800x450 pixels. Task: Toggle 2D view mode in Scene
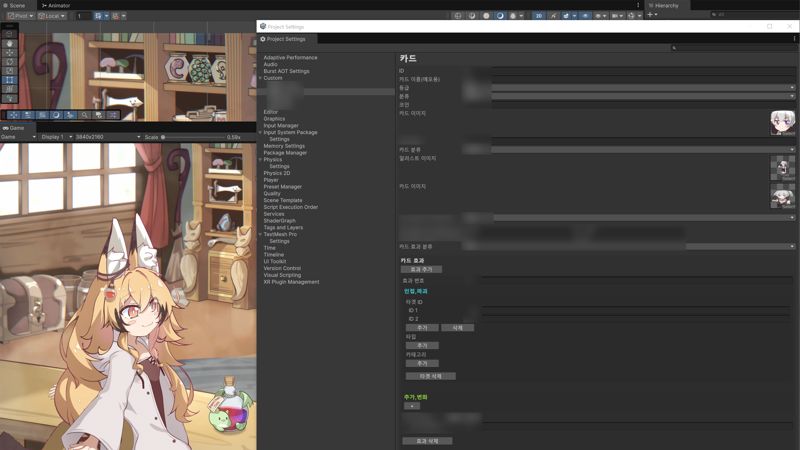[538, 16]
